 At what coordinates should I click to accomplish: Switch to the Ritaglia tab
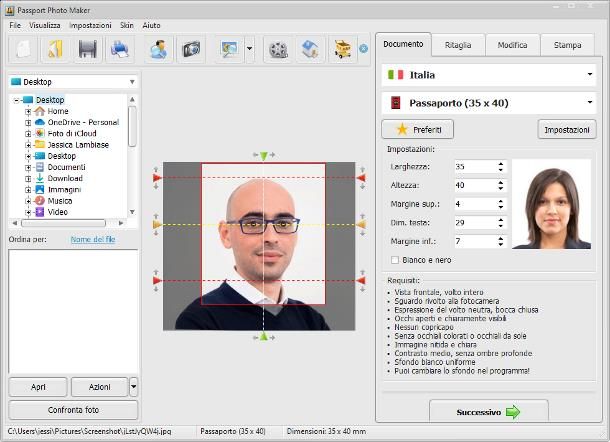click(x=458, y=45)
